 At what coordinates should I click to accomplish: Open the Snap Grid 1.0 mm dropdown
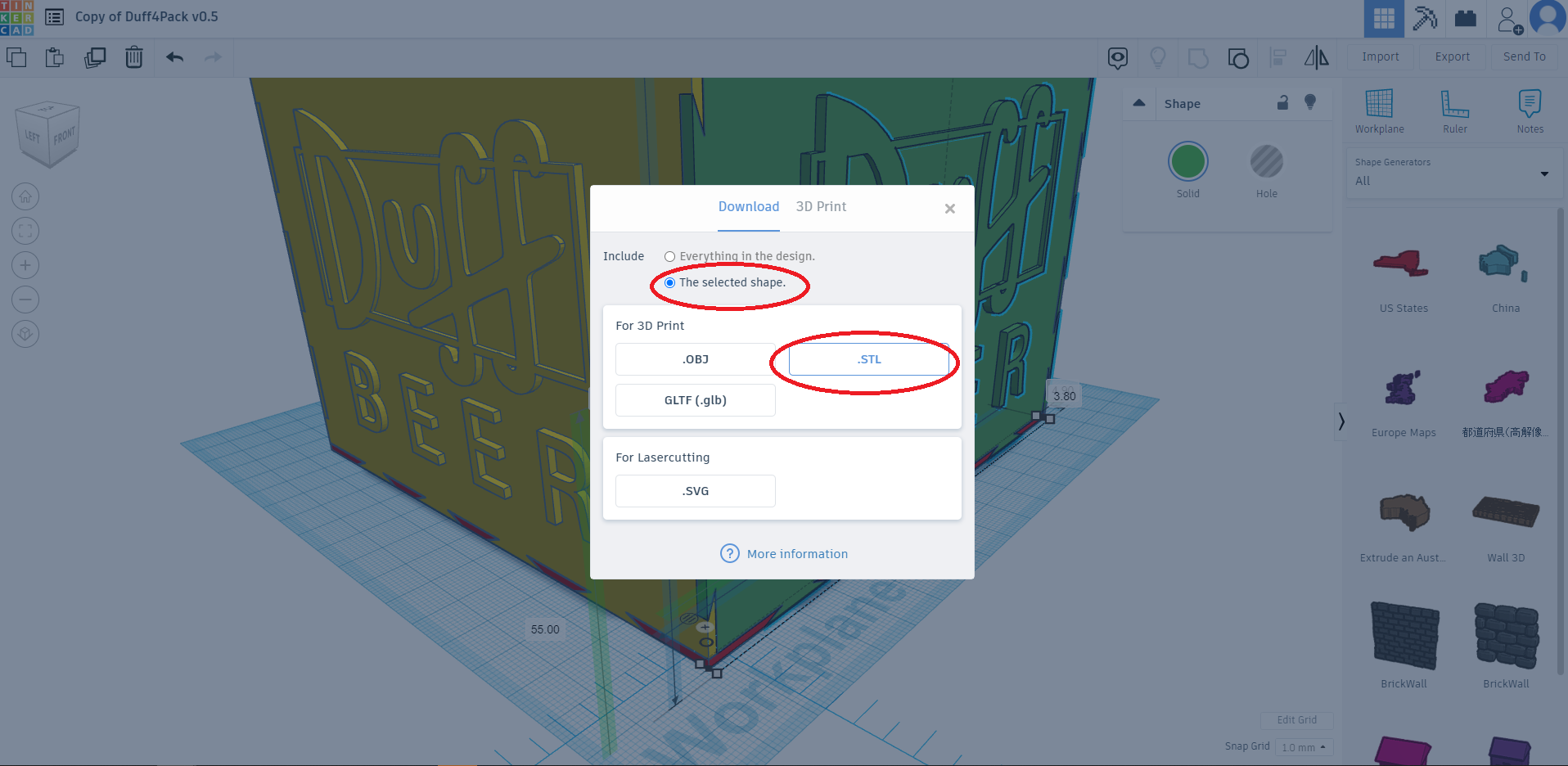point(1304,747)
